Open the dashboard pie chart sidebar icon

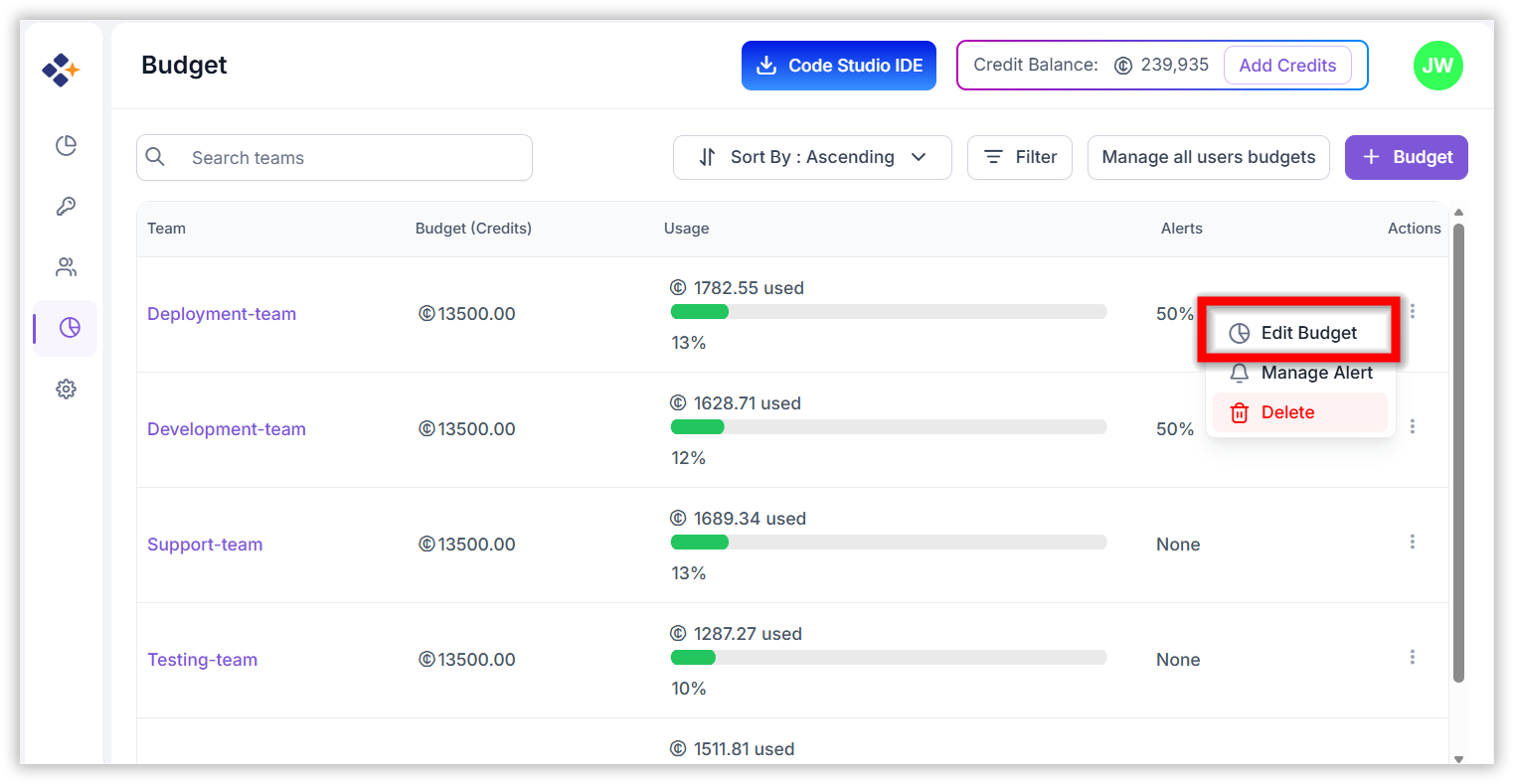[66, 146]
